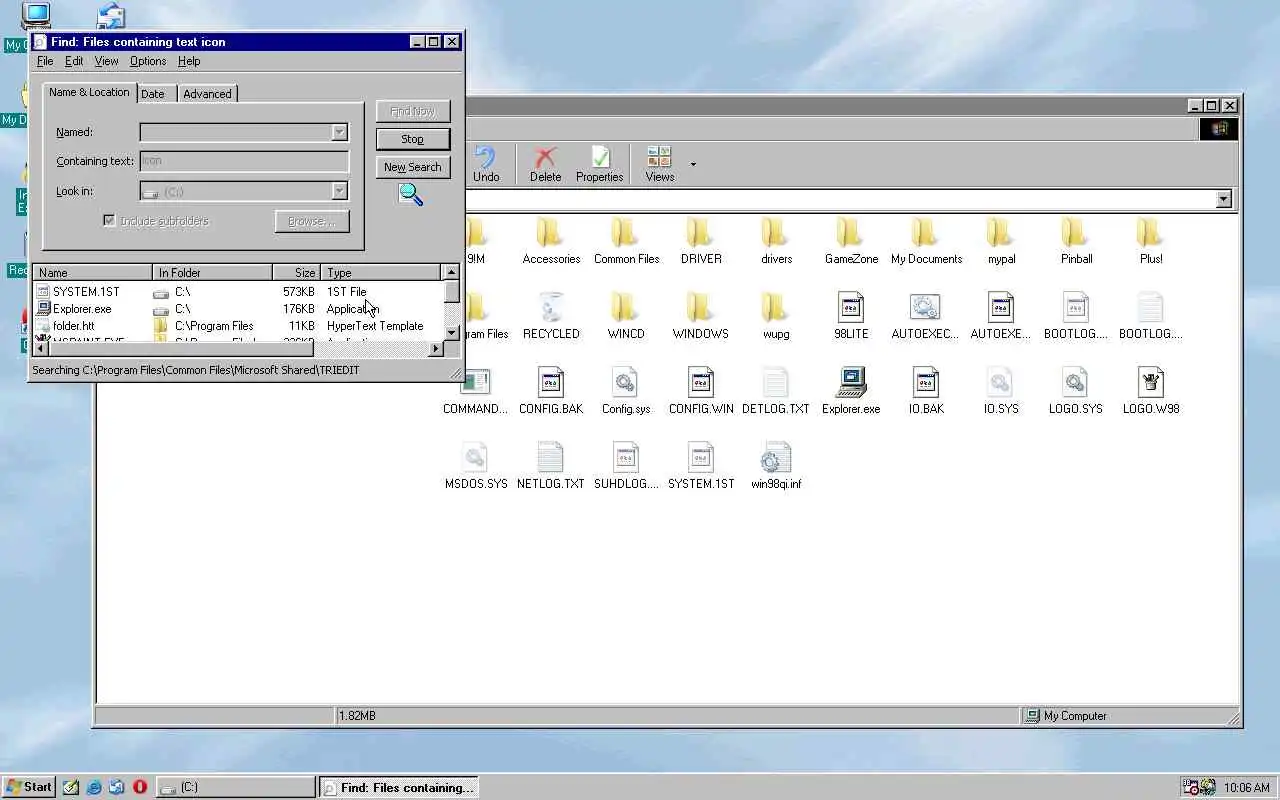Image resolution: width=1280 pixels, height=800 pixels.
Task: Click the Find Now button
Action: click(413, 111)
